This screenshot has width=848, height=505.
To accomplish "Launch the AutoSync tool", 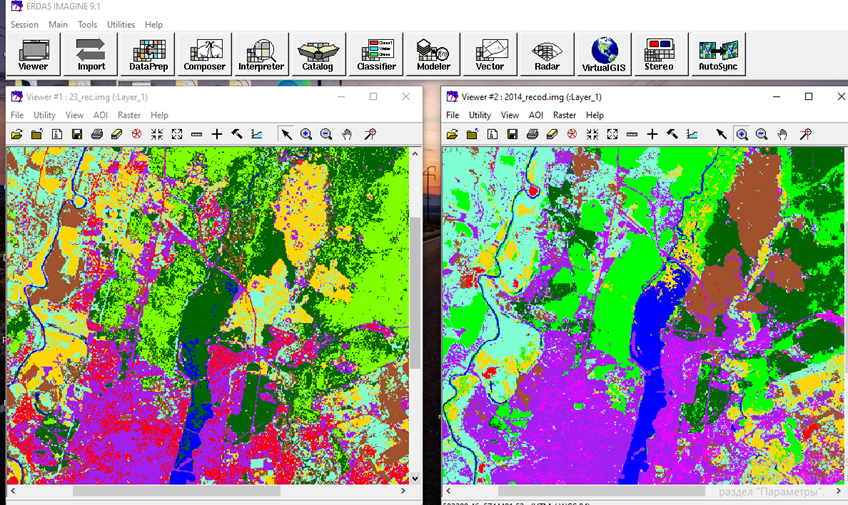I will (718, 54).
